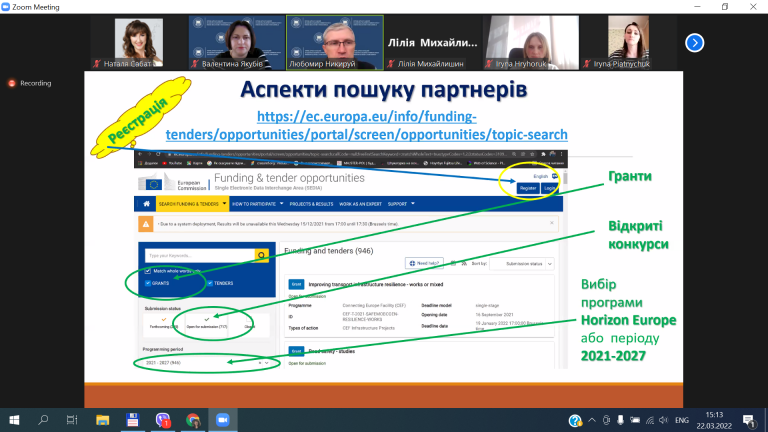Open Google Chrome from the taskbar
The width and height of the screenshot is (768, 432).
(193, 420)
